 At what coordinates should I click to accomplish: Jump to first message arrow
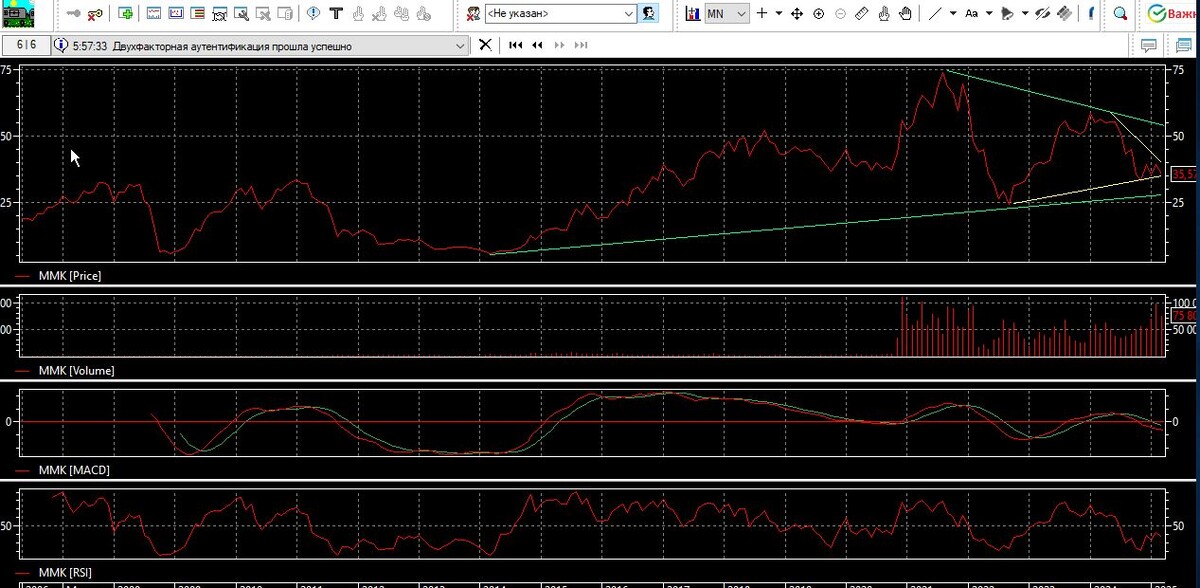tap(516, 46)
